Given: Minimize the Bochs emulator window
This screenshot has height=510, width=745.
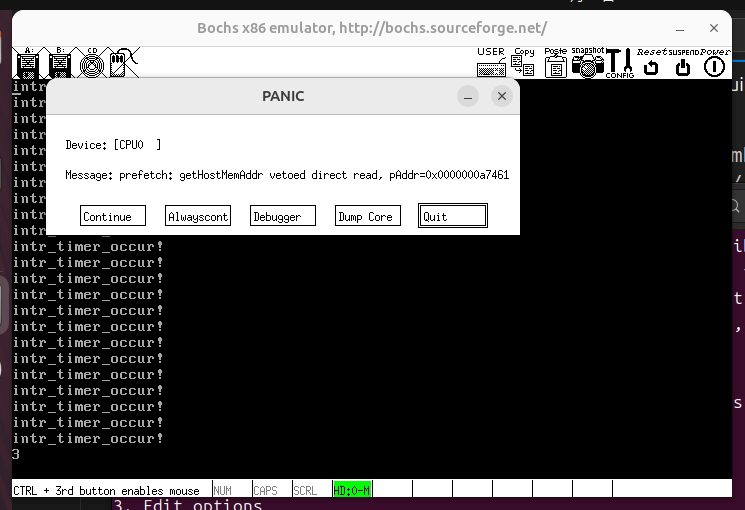Looking at the screenshot, I should pyautogui.click(x=680, y=29).
